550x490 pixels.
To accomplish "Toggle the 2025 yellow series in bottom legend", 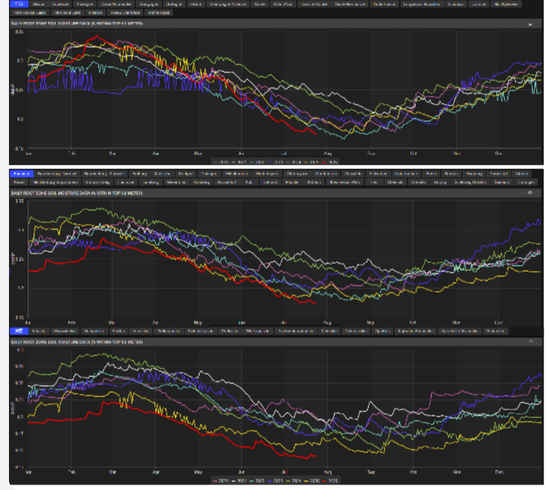I will pyautogui.click(x=311, y=481).
